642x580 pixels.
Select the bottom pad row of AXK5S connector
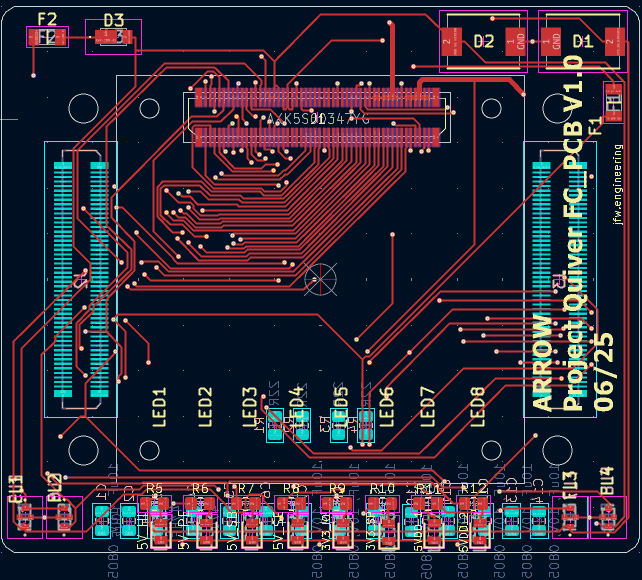pos(317,137)
